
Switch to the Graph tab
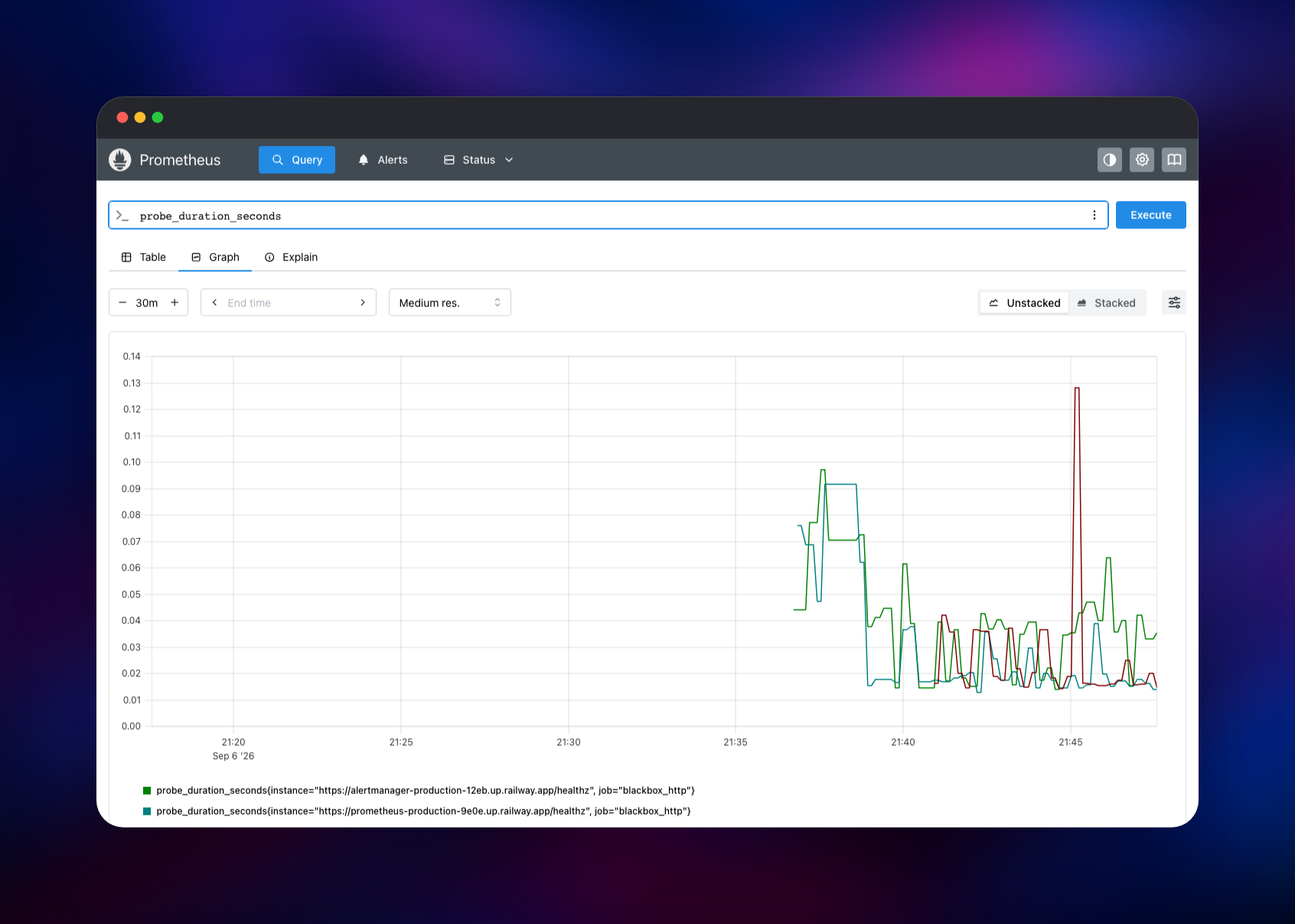215,257
